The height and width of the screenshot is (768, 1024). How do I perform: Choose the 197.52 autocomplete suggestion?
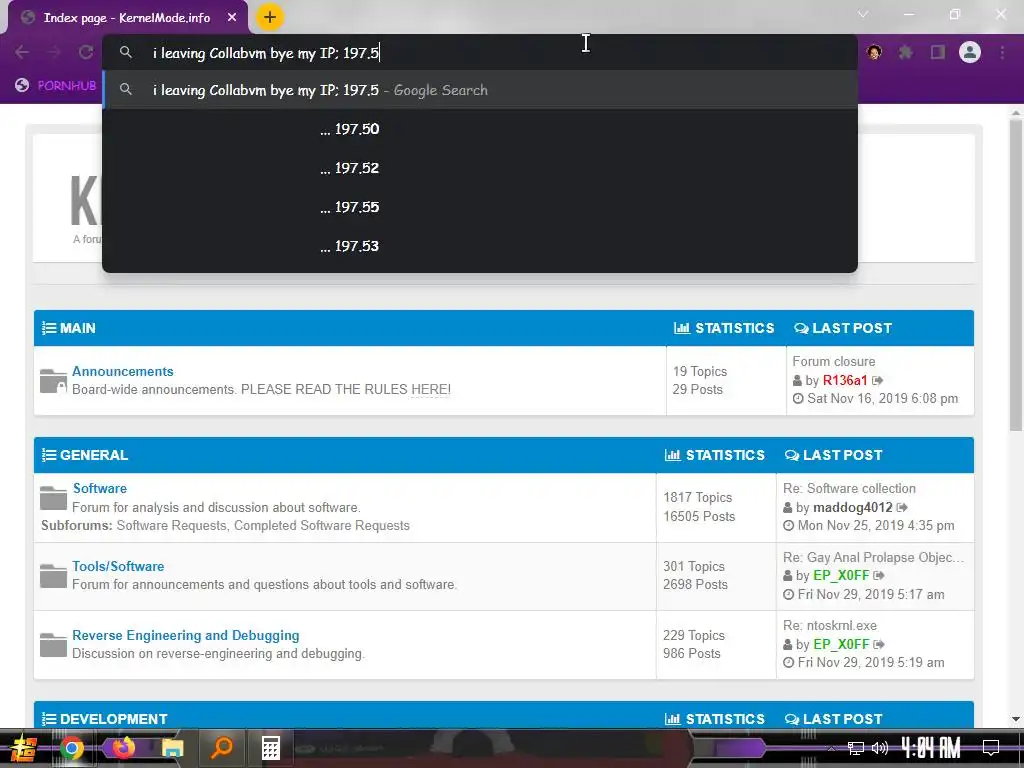pos(479,168)
